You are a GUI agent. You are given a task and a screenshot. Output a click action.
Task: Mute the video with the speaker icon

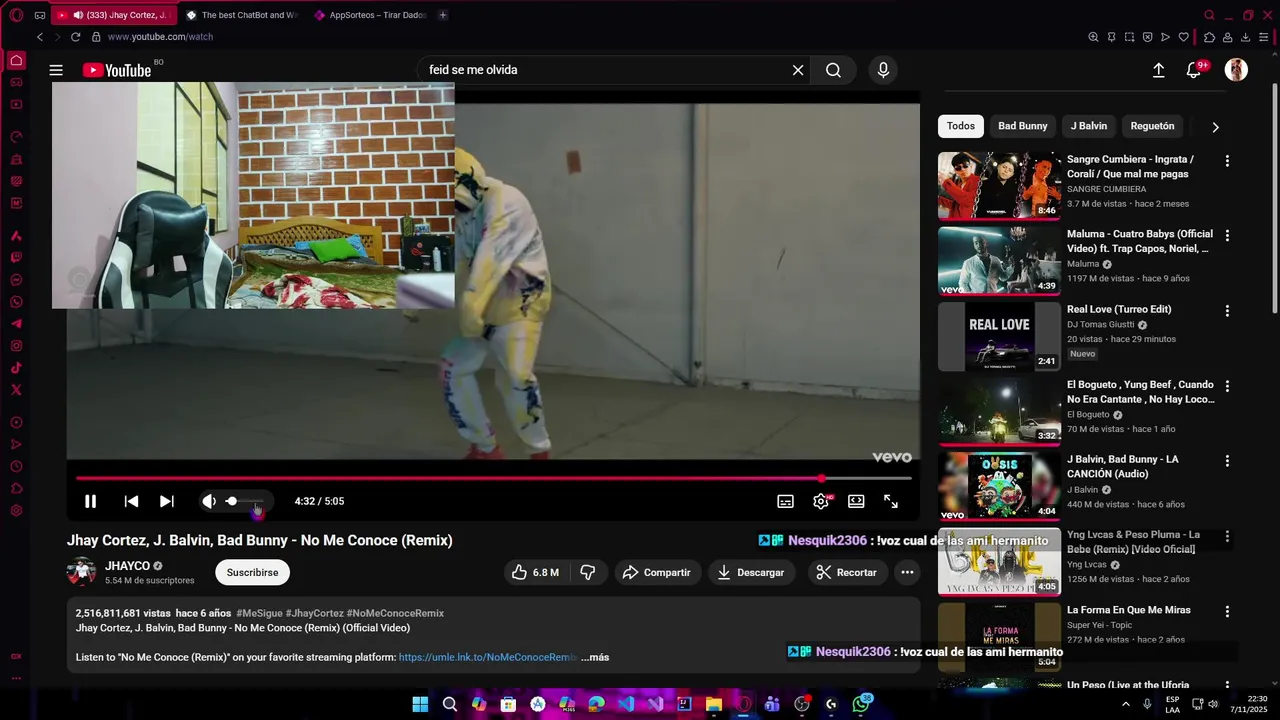click(x=208, y=501)
